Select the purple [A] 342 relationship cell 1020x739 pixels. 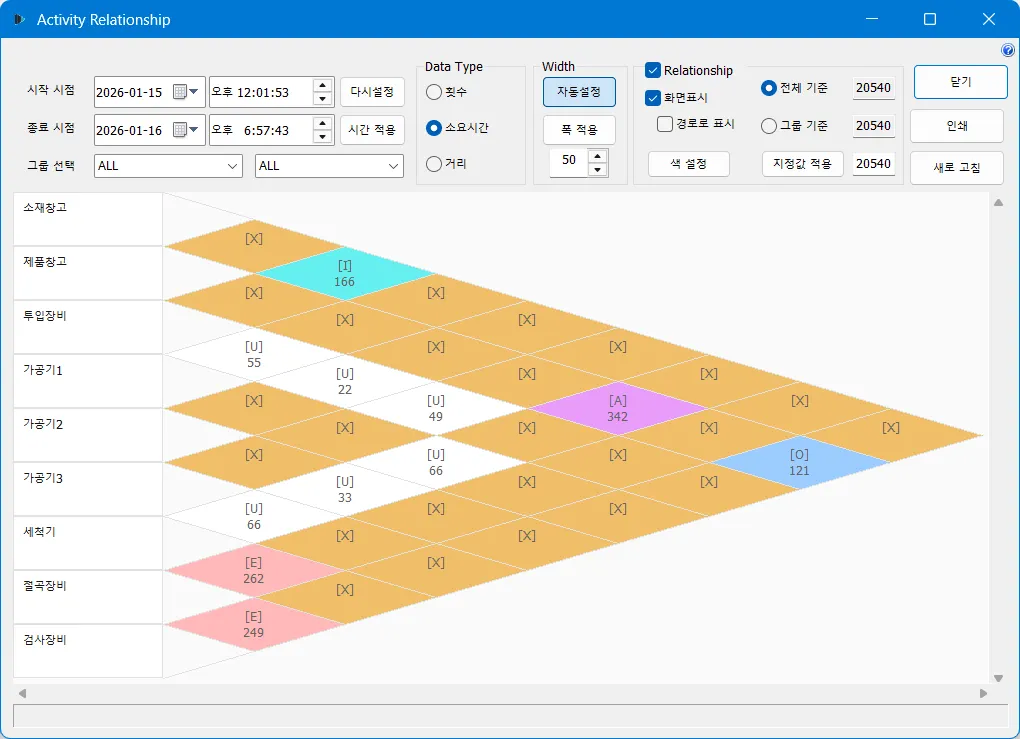point(617,408)
